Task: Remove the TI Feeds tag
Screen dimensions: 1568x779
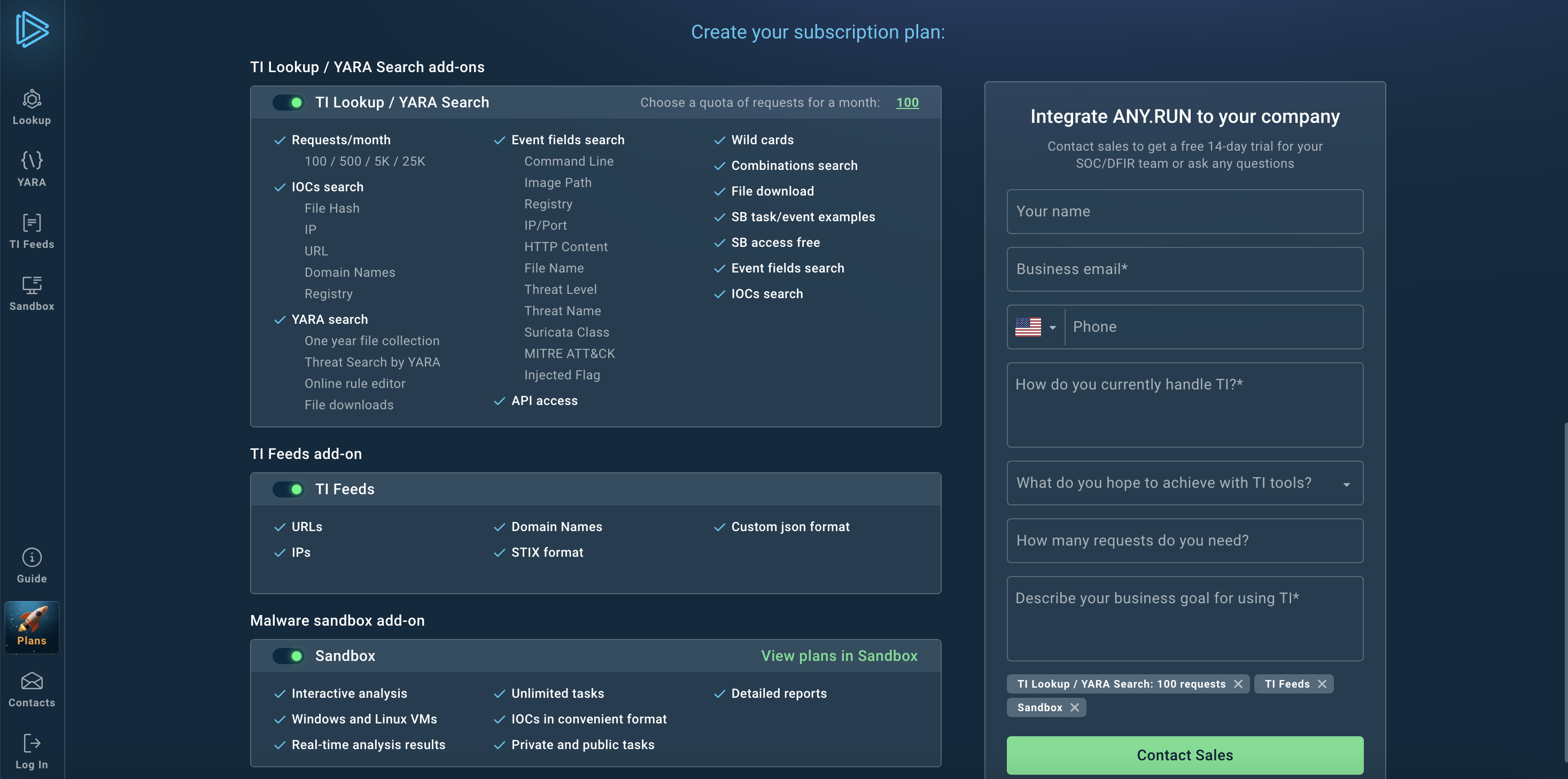Action: [1322, 683]
